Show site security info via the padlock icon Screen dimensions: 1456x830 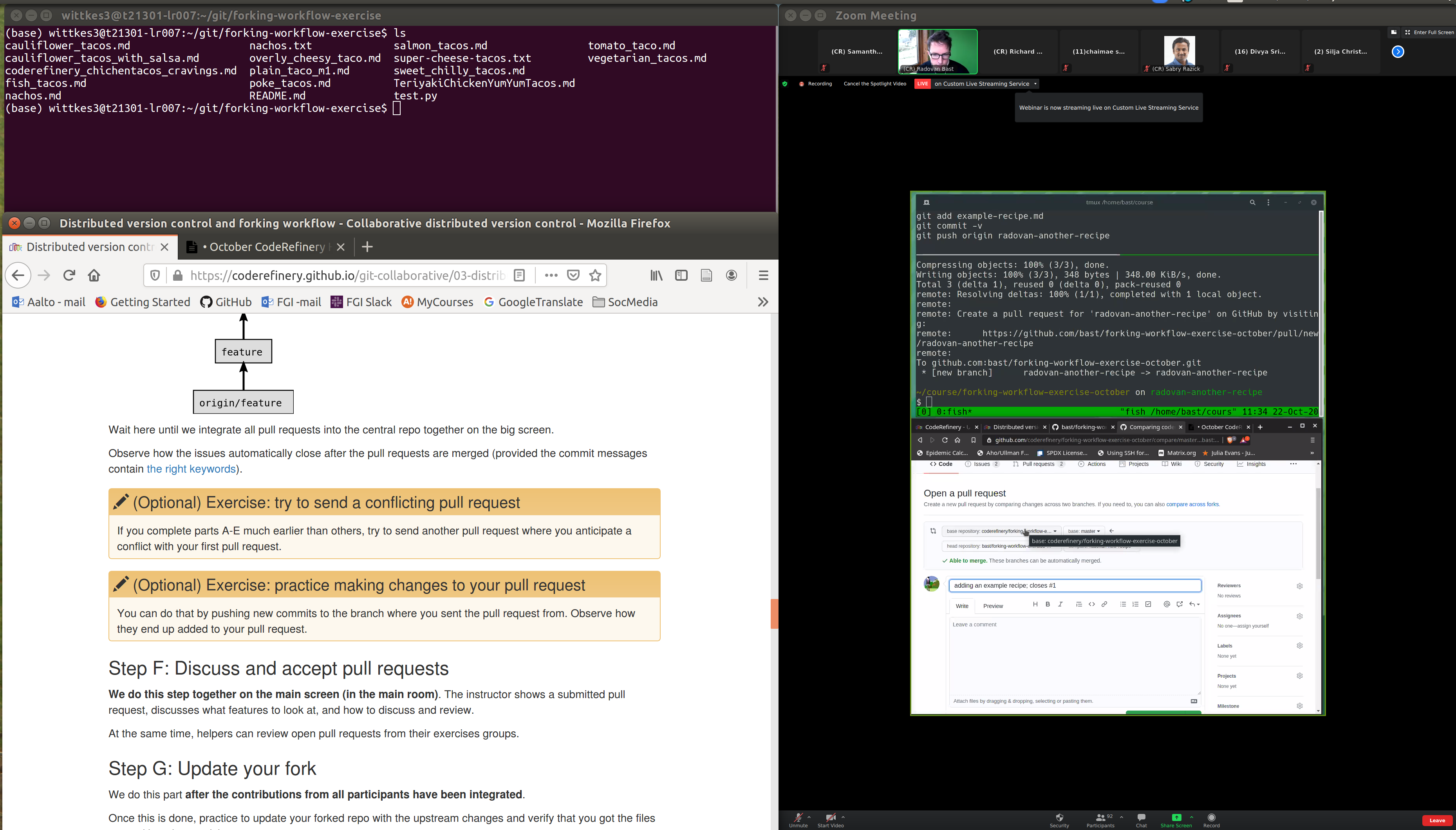[x=178, y=275]
